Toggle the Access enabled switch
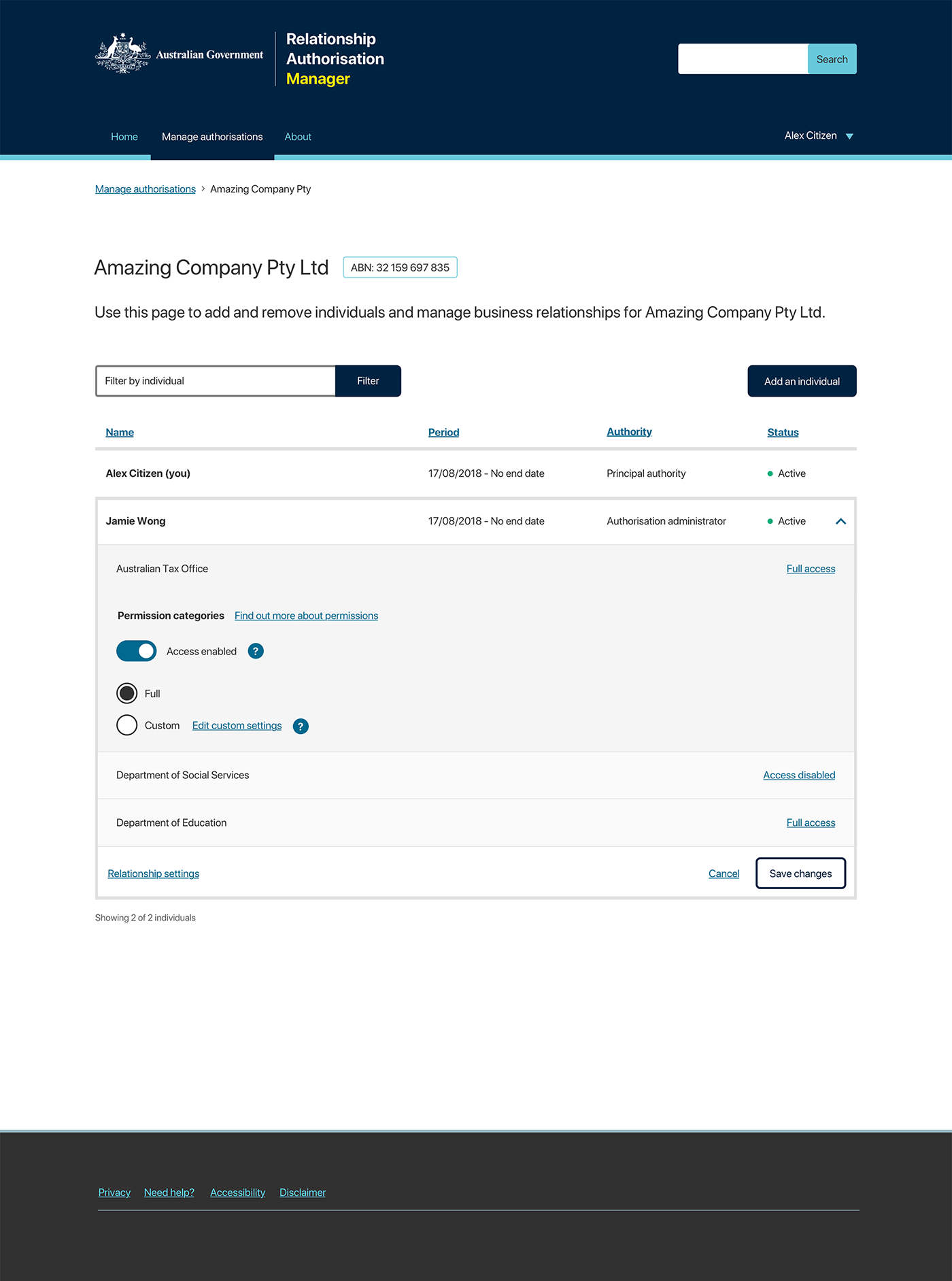Image resolution: width=952 pixels, height=1281 pixels. pyautogui.click(x=137, y=651)
